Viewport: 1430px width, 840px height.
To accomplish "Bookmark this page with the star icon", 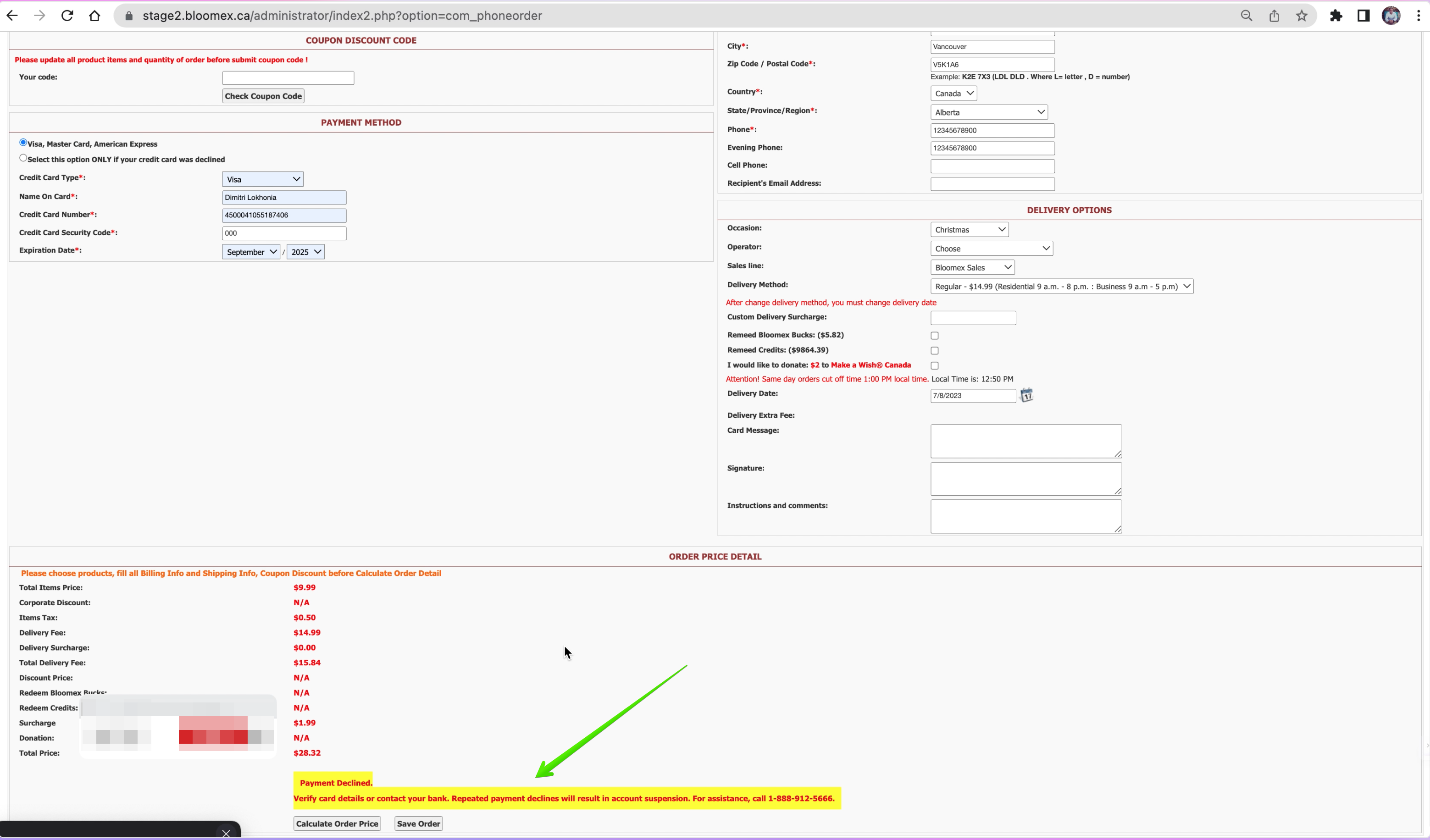I will [x=1302, y=16].
